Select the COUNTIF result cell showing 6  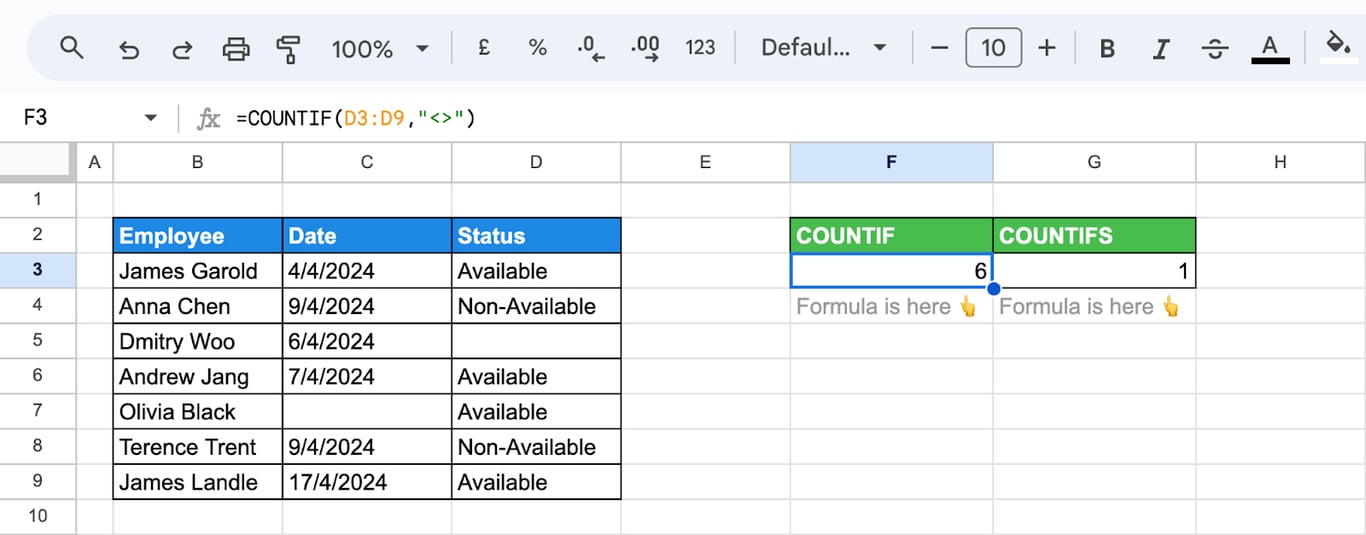tap(891, 271)
